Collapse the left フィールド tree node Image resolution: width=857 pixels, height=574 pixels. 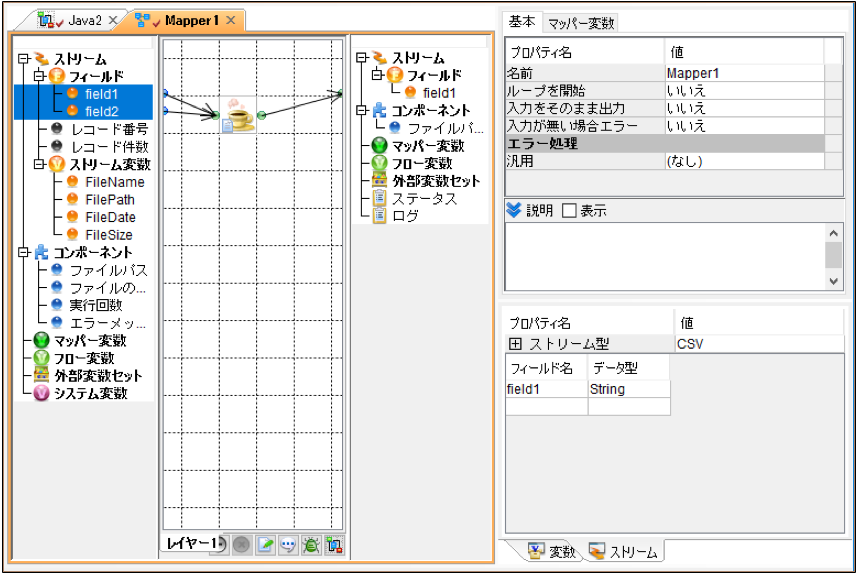(x=38, y=76)
